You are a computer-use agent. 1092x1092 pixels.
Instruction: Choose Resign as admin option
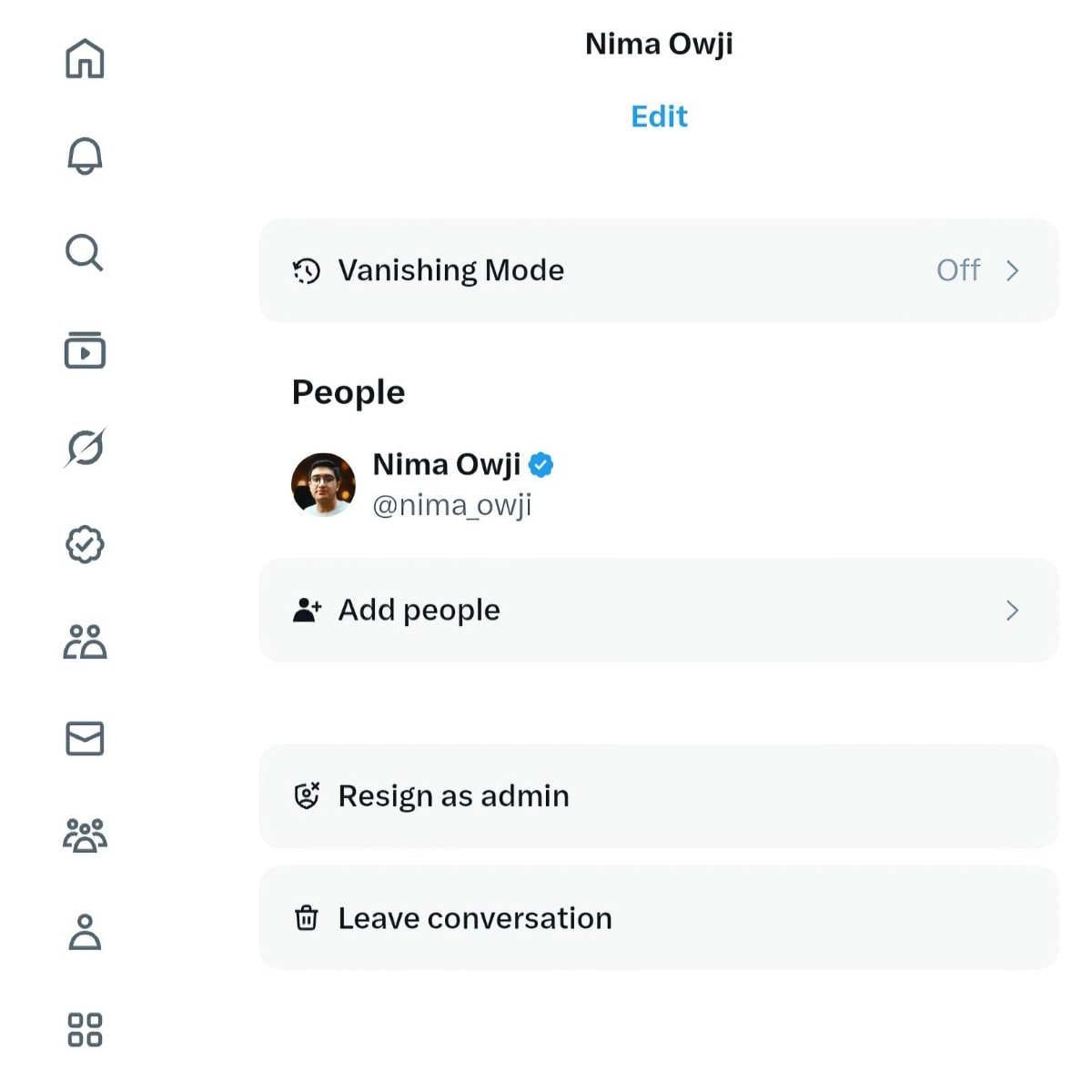(453, 796)
